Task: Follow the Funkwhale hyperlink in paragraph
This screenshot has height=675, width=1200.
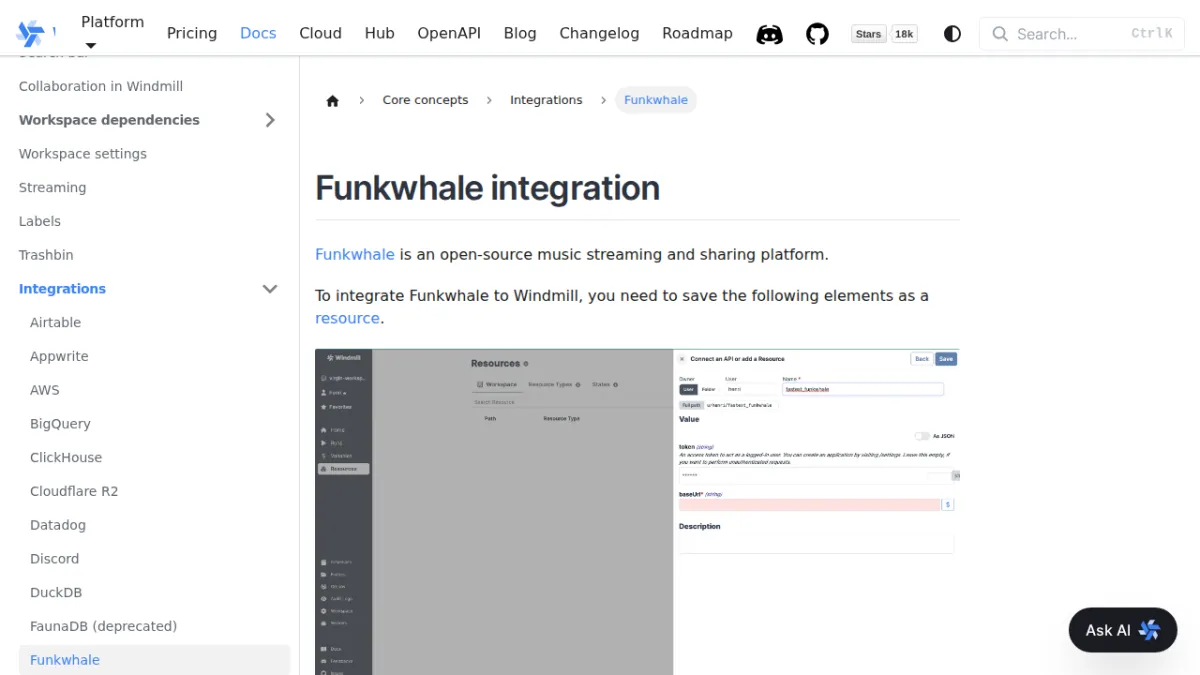Action: [355, 254]
